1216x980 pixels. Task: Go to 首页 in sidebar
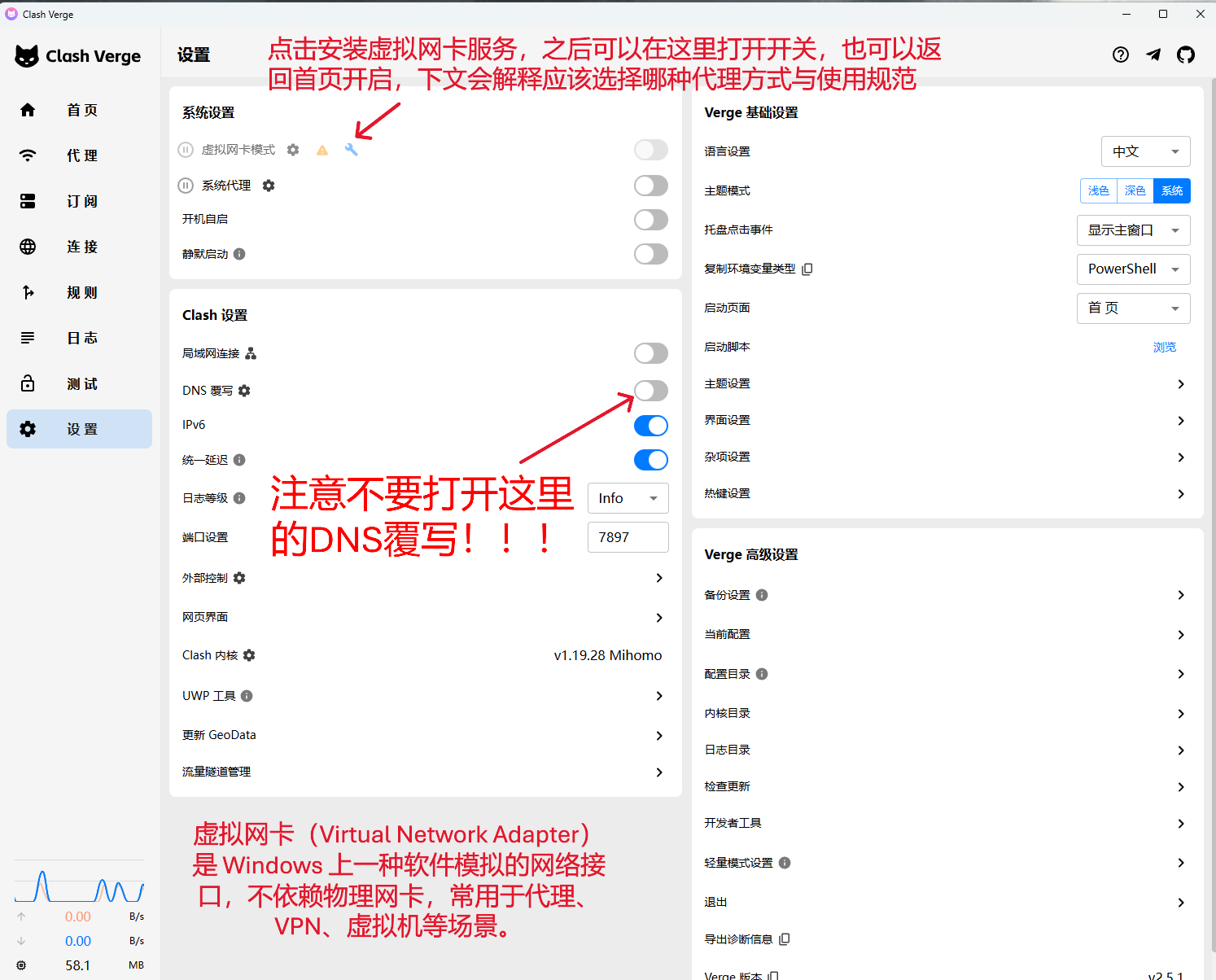tap(79, 110)
